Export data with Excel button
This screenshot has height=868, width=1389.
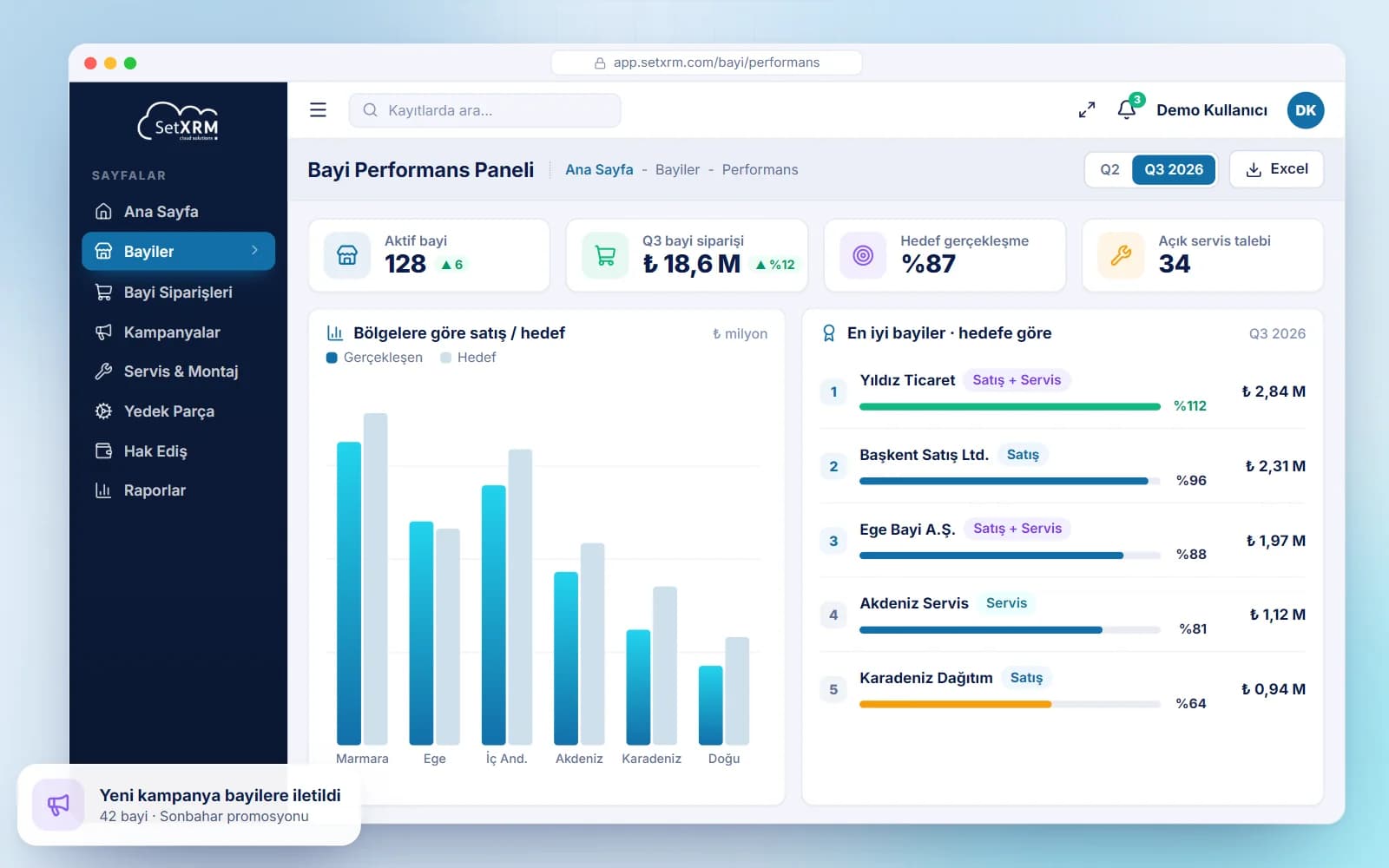click(x=1276, y=169)
